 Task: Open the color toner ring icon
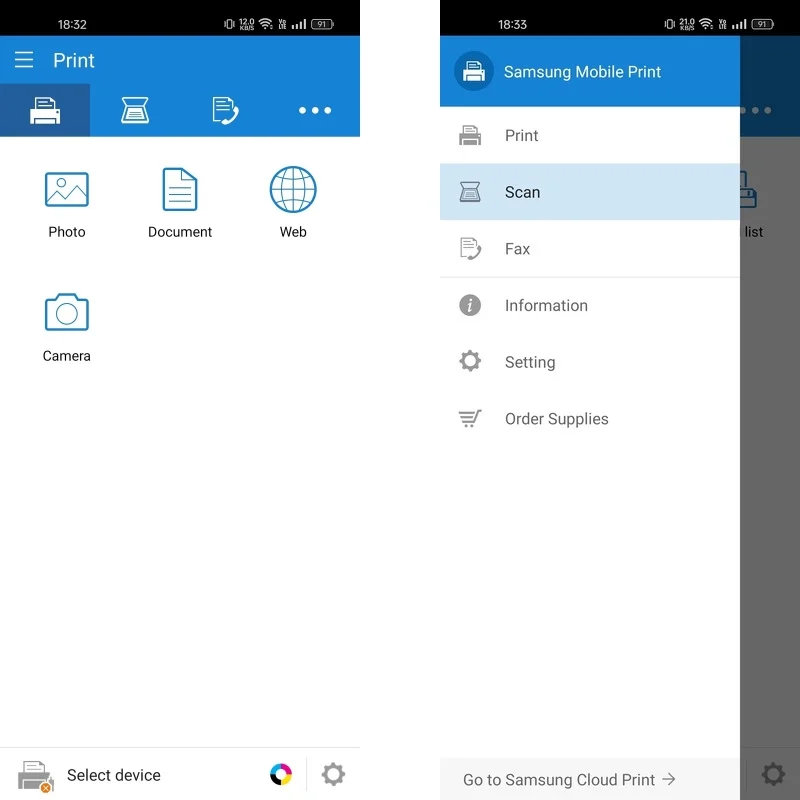click(281, 774)
